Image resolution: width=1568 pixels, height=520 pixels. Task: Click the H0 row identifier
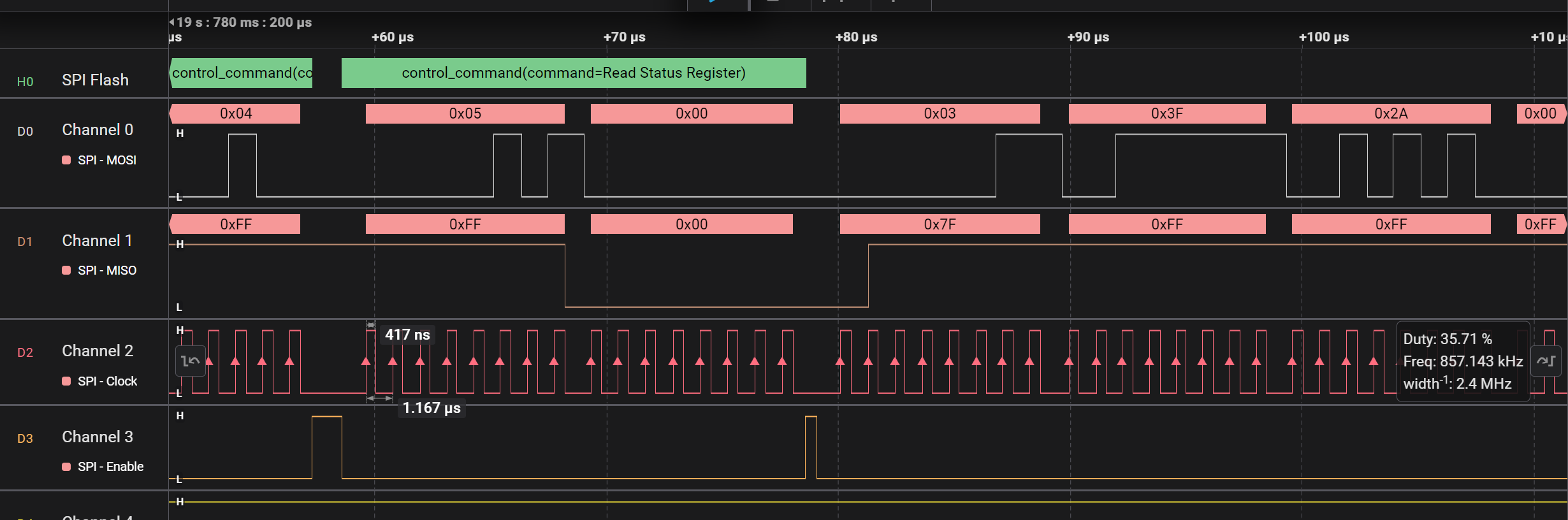[x=25, y=82]
